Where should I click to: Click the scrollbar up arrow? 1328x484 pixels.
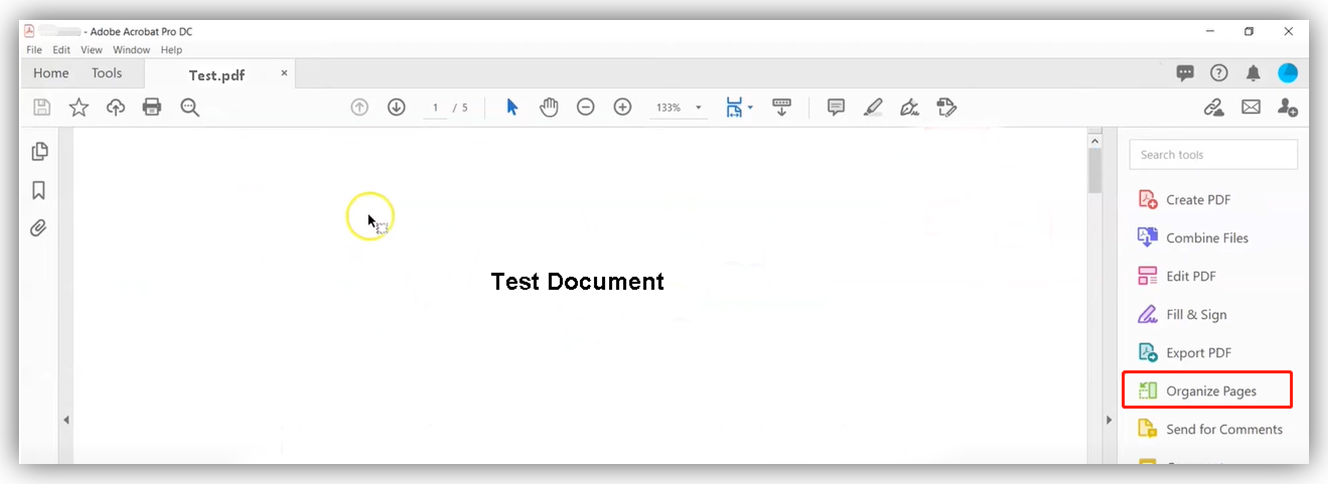point(1095,140)
